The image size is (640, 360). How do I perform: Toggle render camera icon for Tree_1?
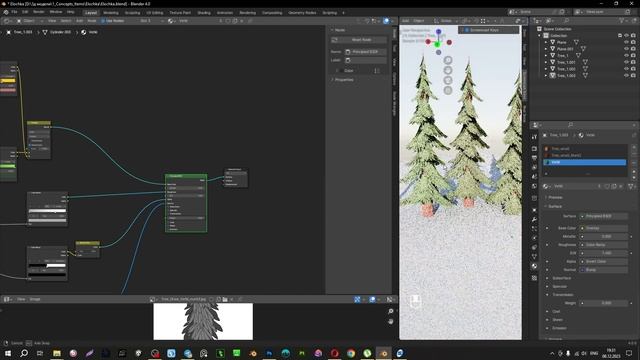coord(633,56)
